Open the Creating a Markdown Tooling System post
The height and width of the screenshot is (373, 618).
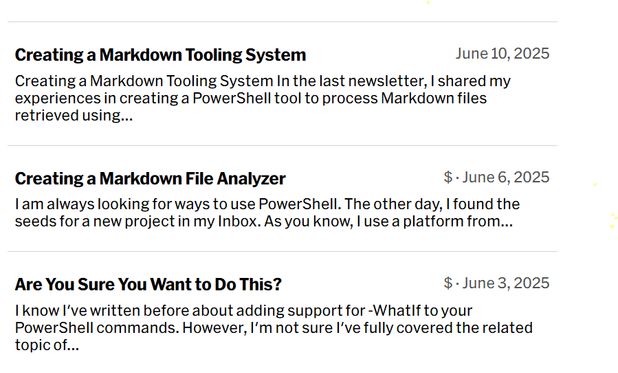(x=160, y=55)
